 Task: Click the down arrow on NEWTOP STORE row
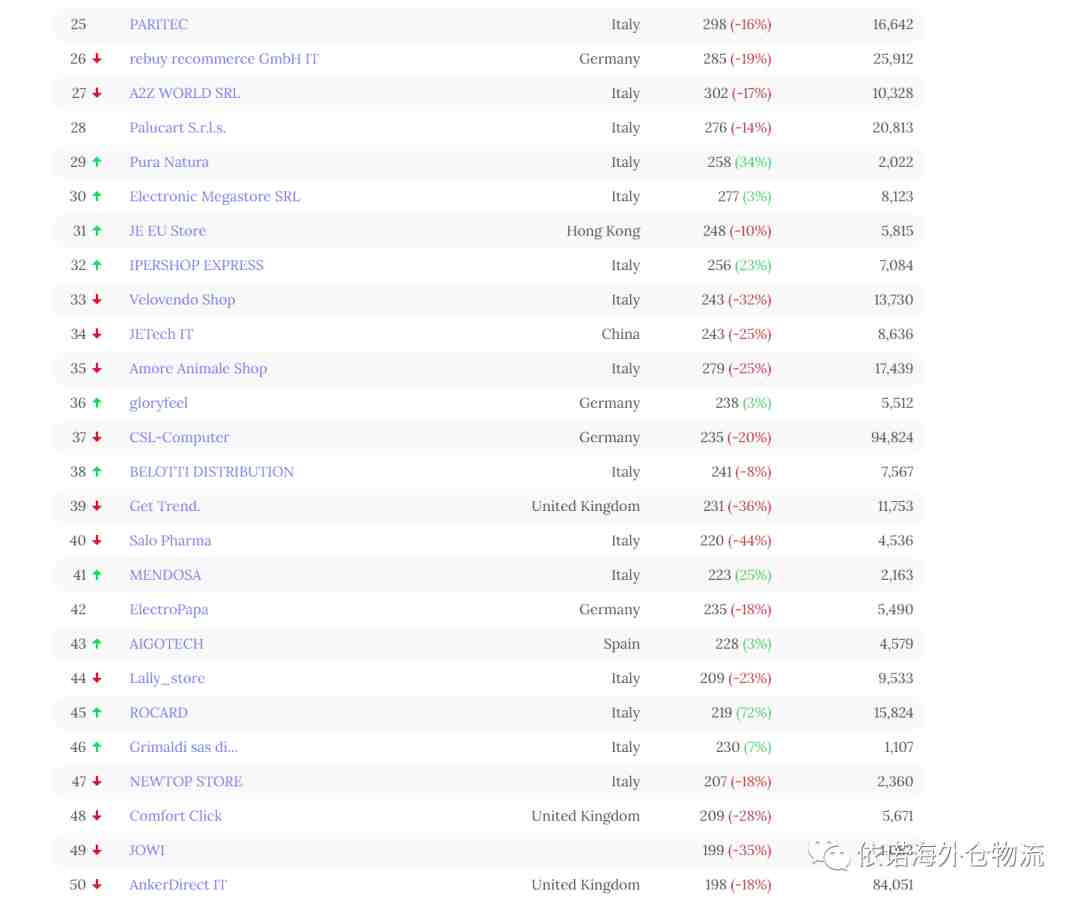[x=97, y=782]
